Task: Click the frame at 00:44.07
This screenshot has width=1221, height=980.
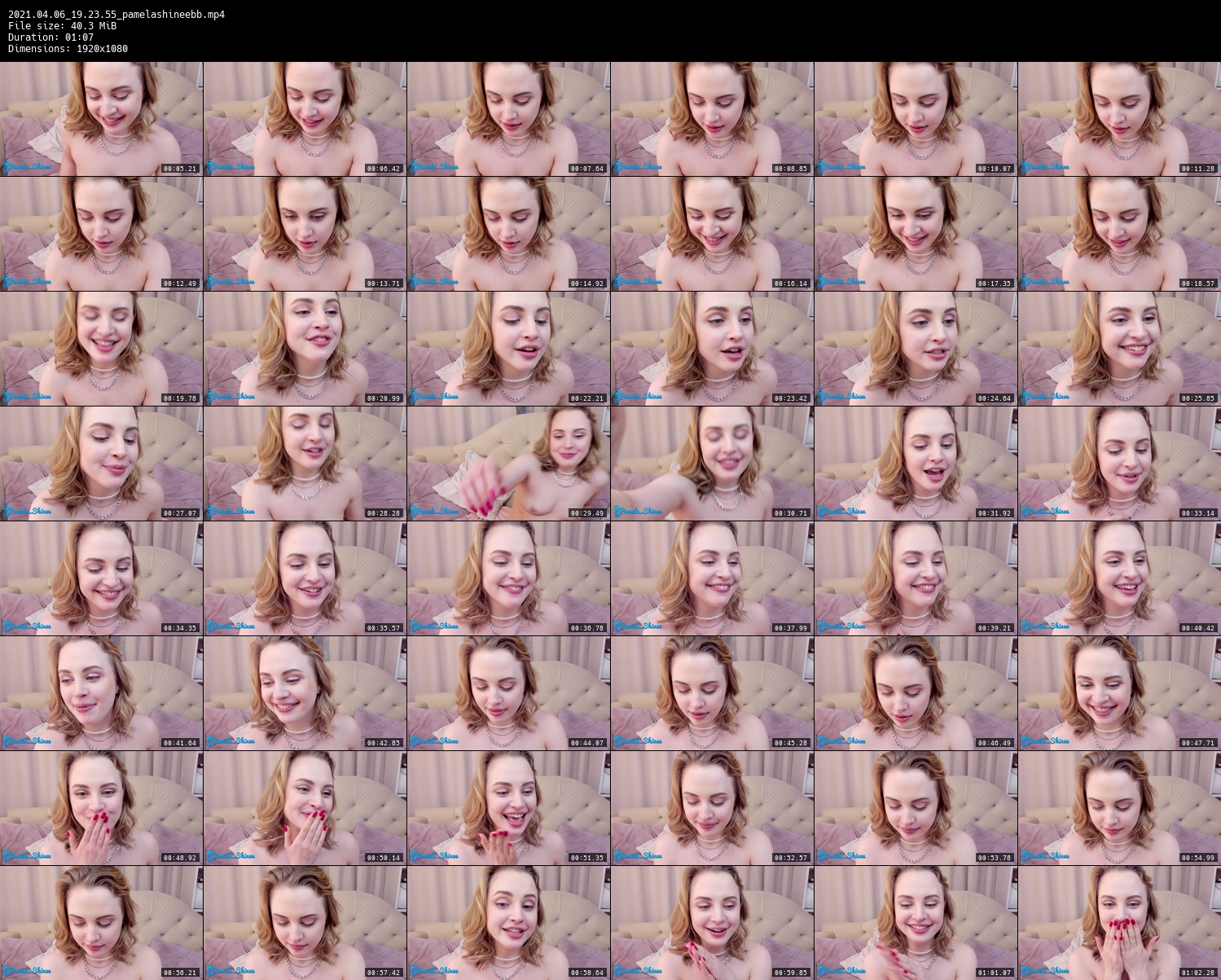Action: 508,693
